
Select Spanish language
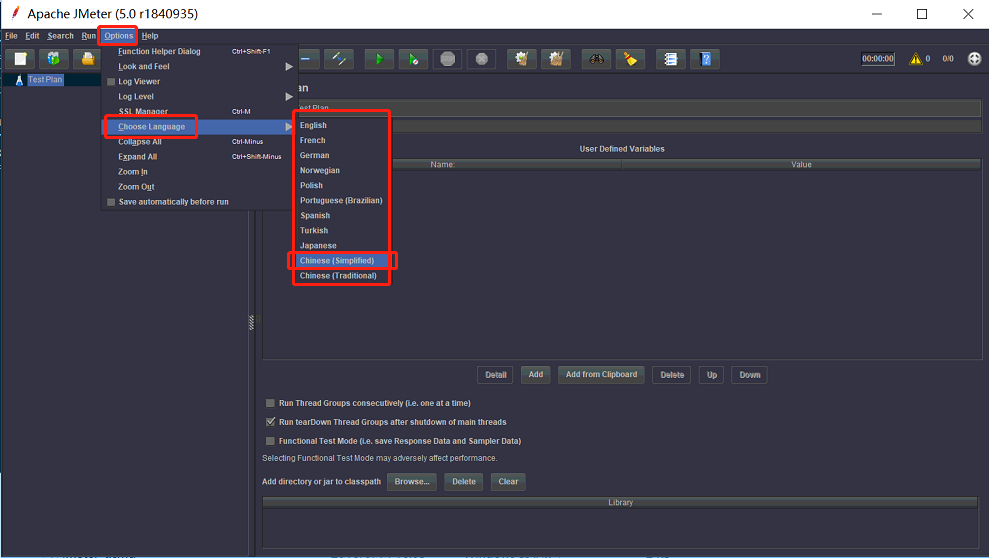341,216
